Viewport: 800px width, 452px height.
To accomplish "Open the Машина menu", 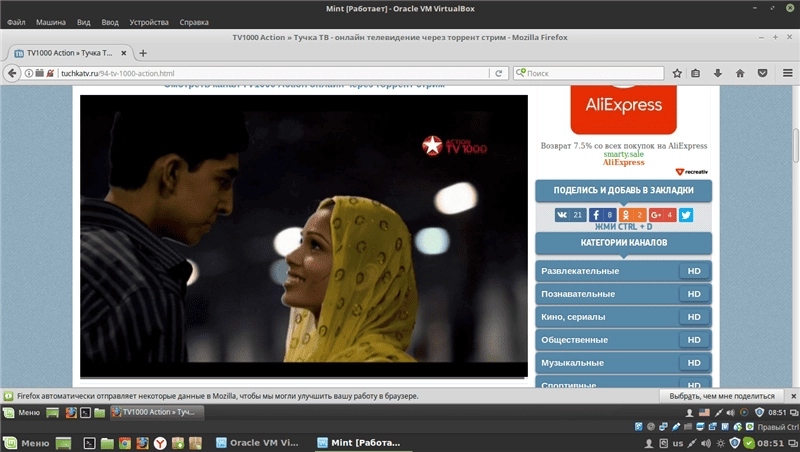I will (x=51, y=22).
